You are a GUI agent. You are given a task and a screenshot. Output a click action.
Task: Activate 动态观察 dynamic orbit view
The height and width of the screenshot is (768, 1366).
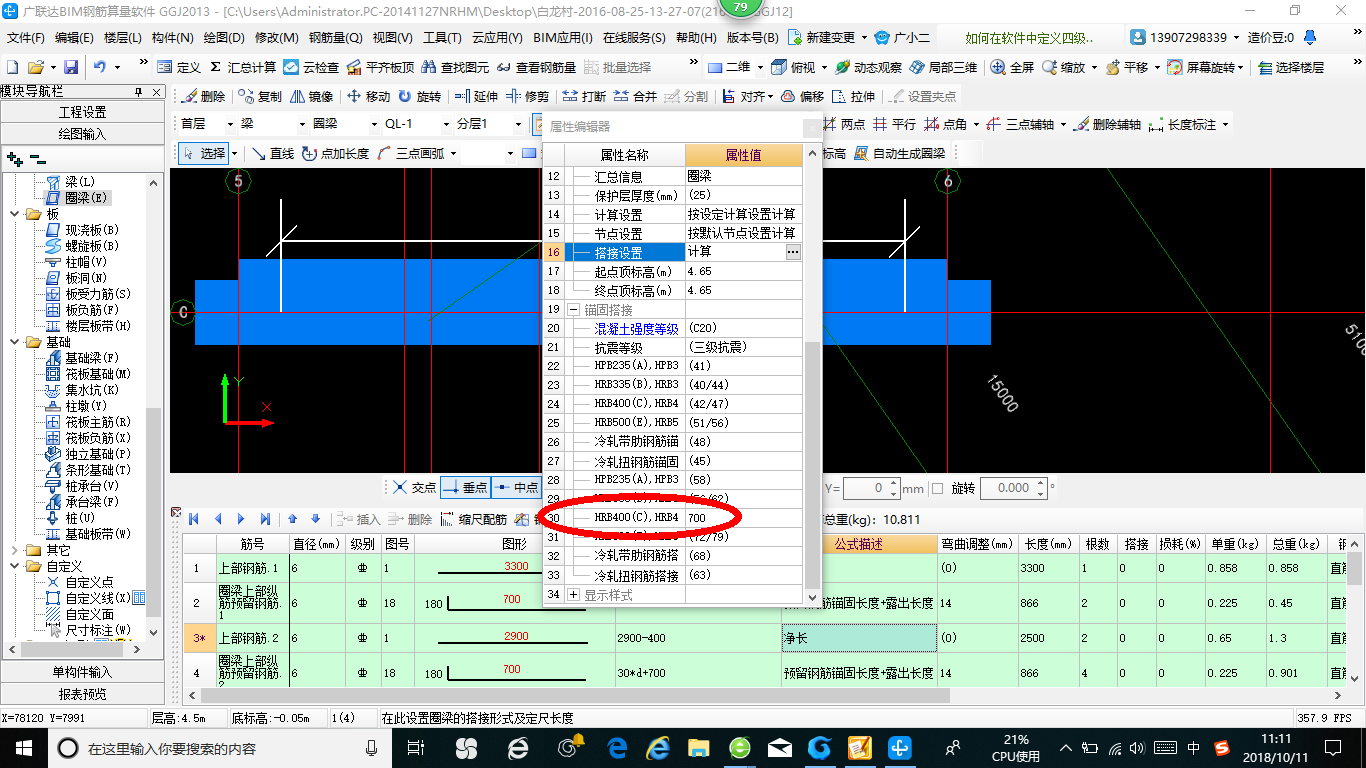[x=868, y=67]
